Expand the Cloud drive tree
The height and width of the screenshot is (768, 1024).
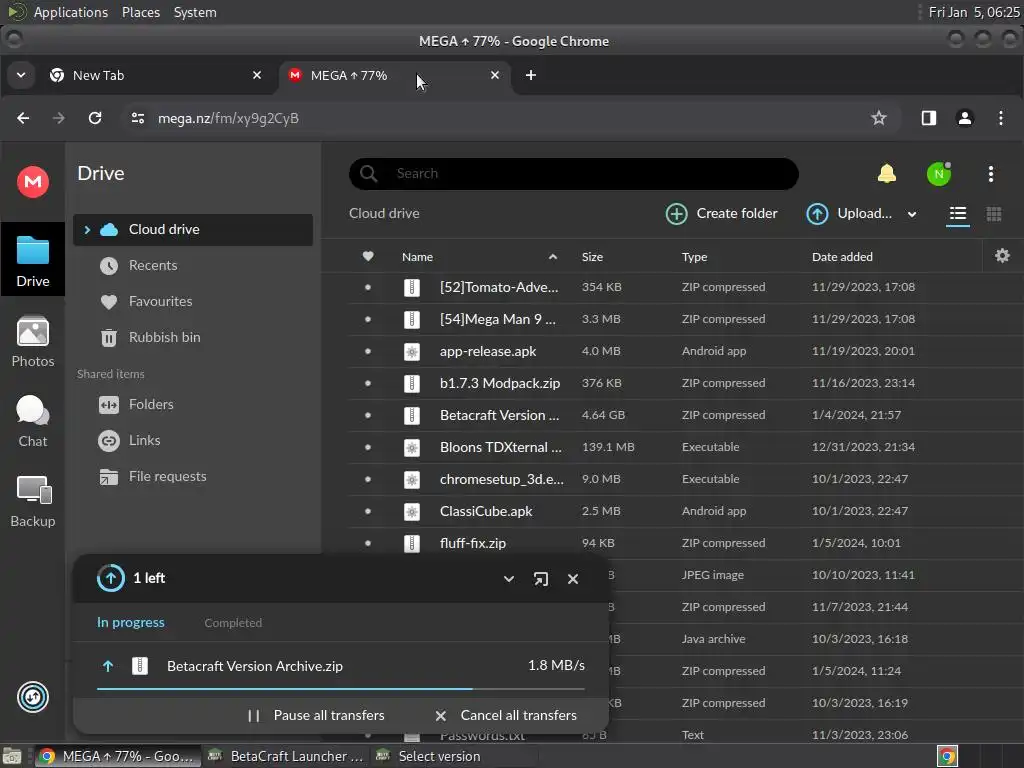tap(87, 229)
